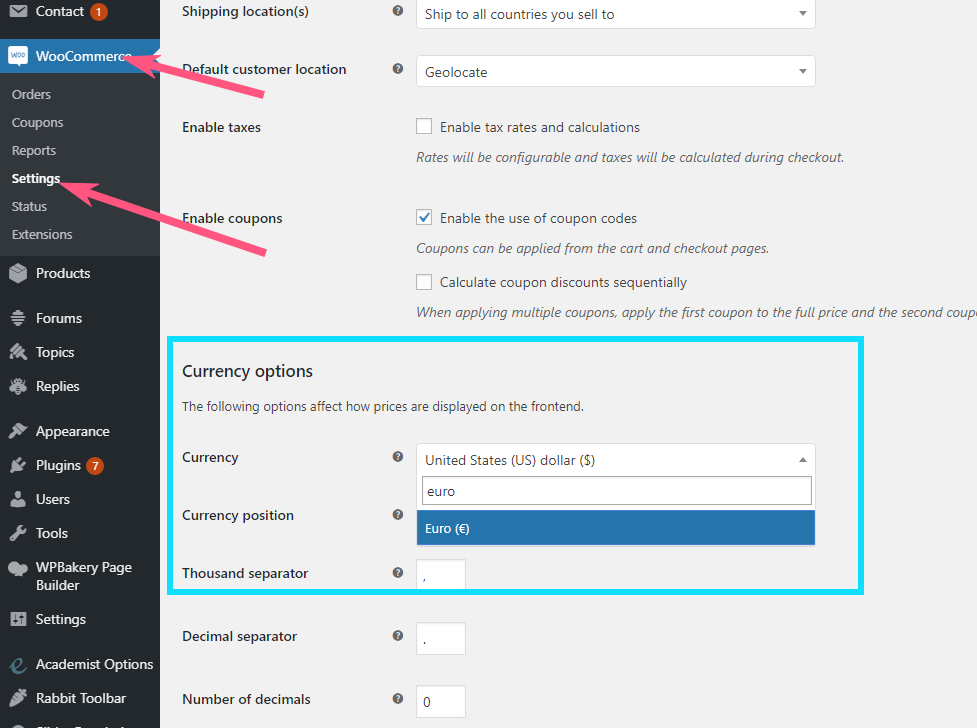Click the Plugins update count badge
Image resolution: width=977 pixels, height=728 pixels.
click(x=95, y=466)
